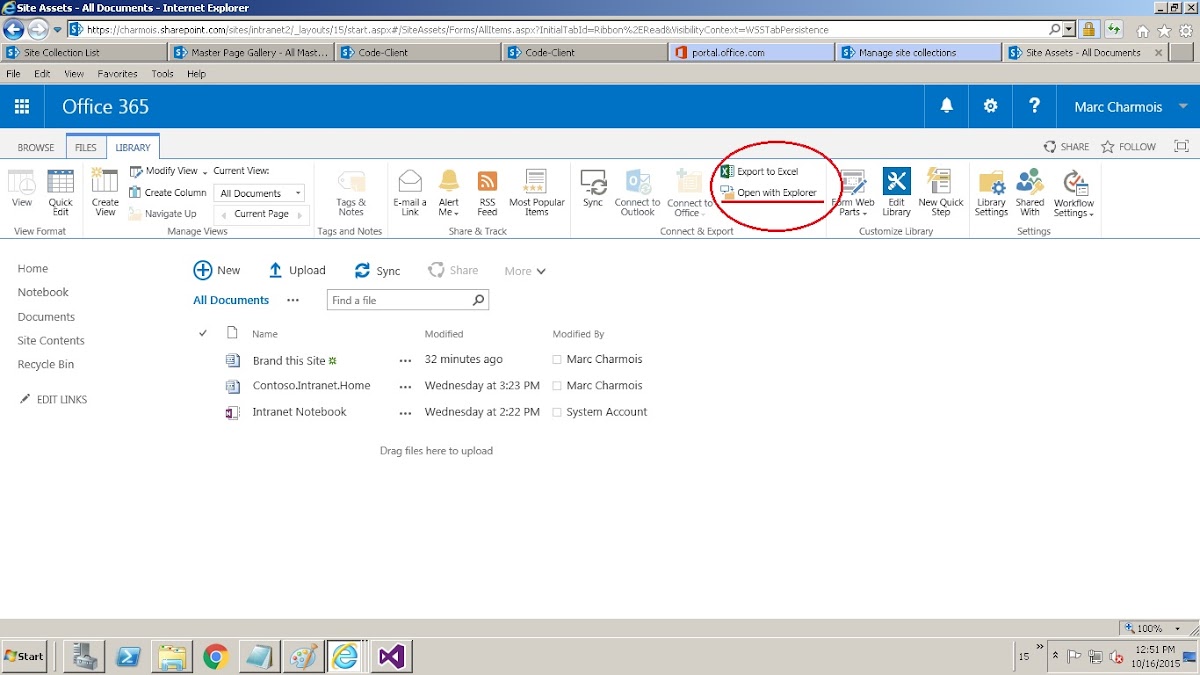Open the Settings gear in Office 365 bar
This screenshot has height=675, width=1200.
coord(990,106)
